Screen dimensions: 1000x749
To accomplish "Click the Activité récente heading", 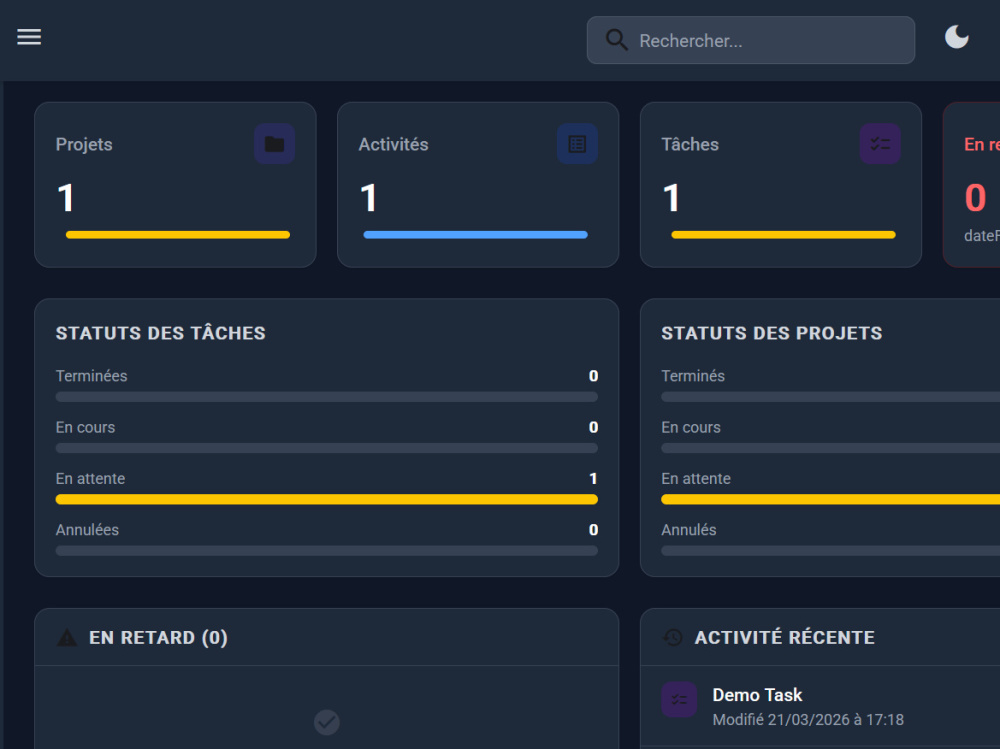I will (784, 637).
